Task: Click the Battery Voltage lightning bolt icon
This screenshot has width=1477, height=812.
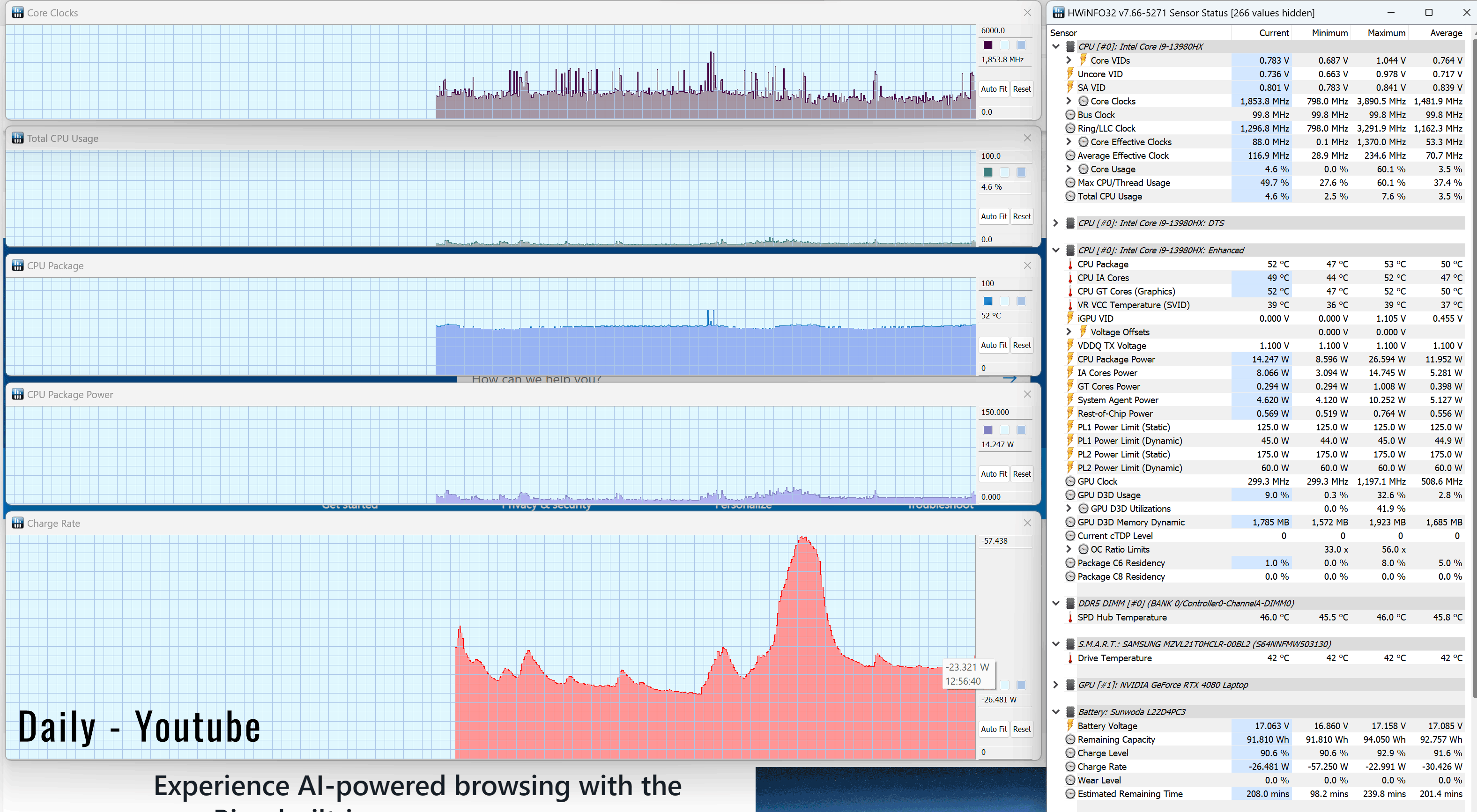Action: tap(1070, 725)
